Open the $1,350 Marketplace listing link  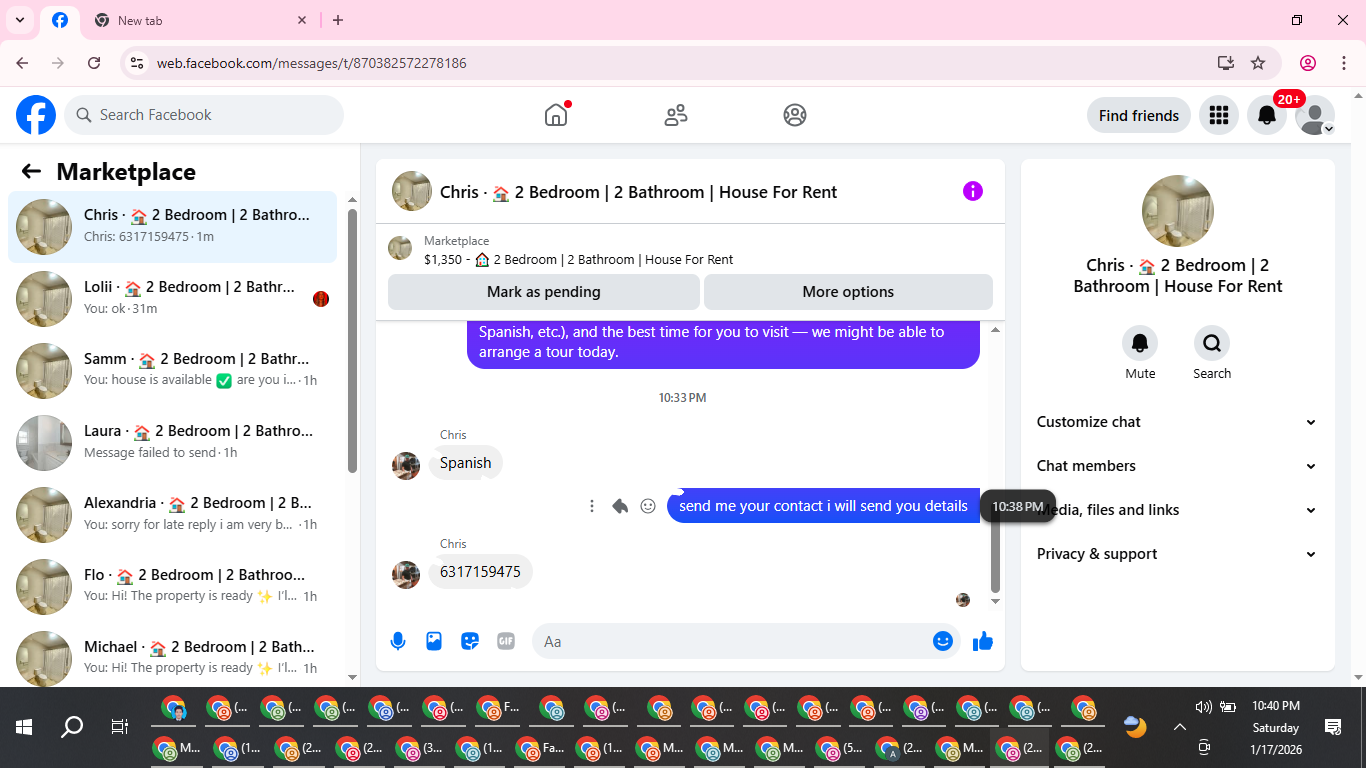578,259
